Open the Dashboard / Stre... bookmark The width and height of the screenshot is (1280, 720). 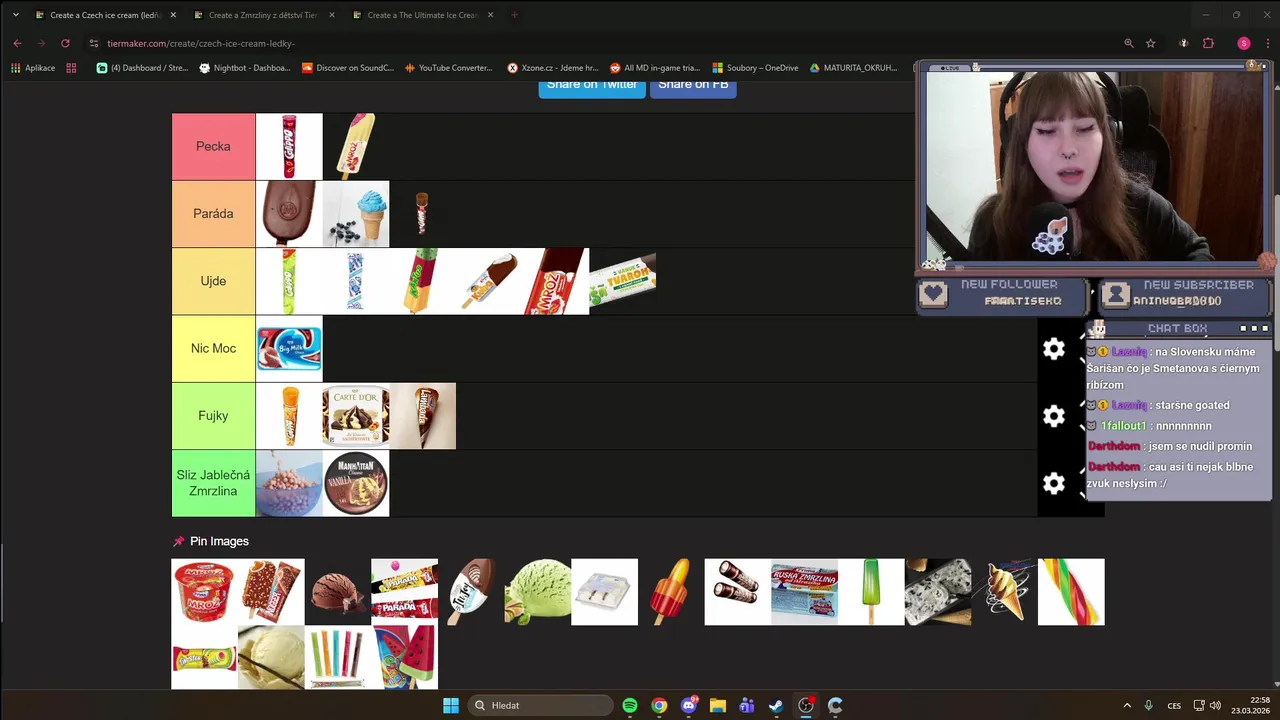point(142,68)
